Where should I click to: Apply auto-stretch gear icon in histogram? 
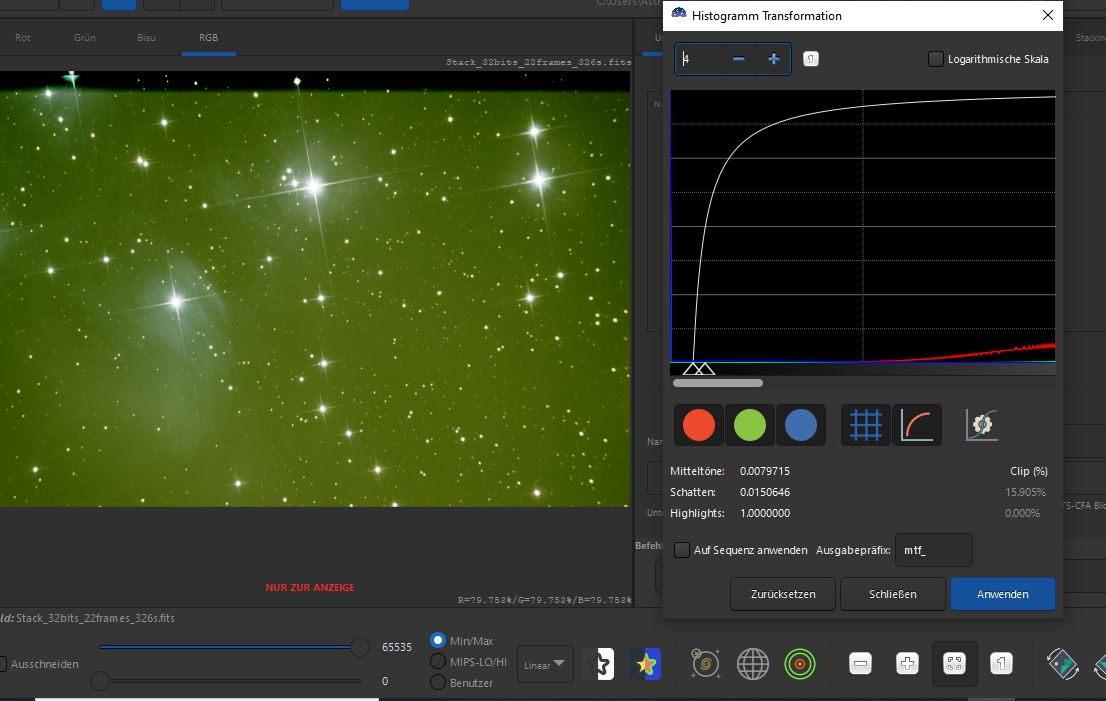pos(981,425)
